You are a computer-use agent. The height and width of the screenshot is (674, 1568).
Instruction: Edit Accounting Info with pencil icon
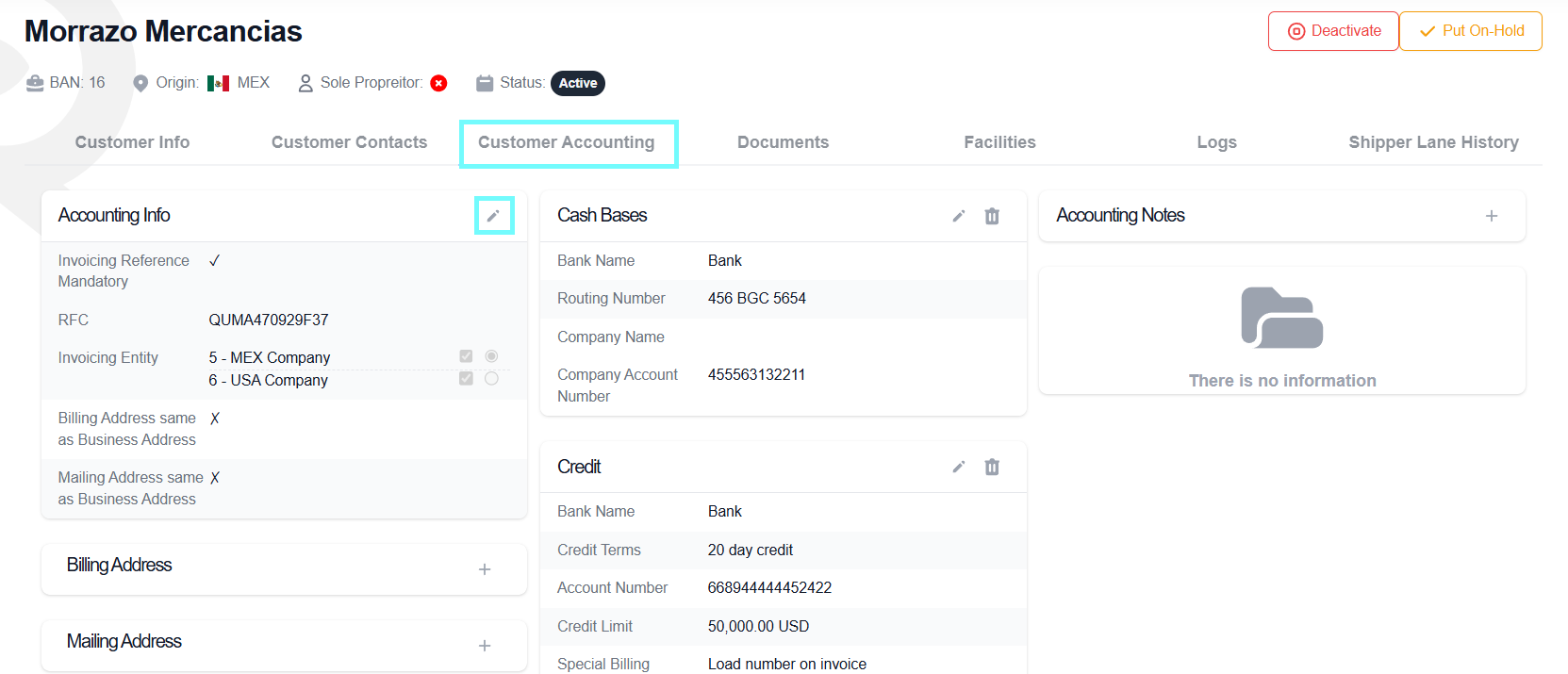(x=493, y=216)
